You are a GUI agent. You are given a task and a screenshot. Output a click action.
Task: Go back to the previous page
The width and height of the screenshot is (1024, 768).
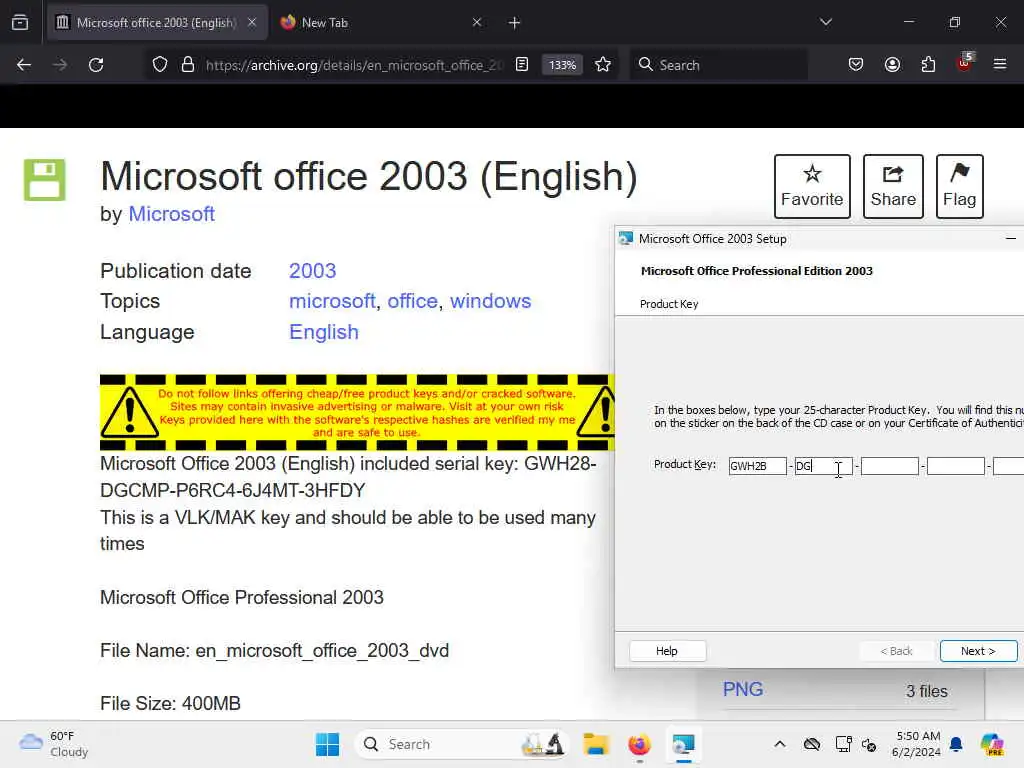24,65
